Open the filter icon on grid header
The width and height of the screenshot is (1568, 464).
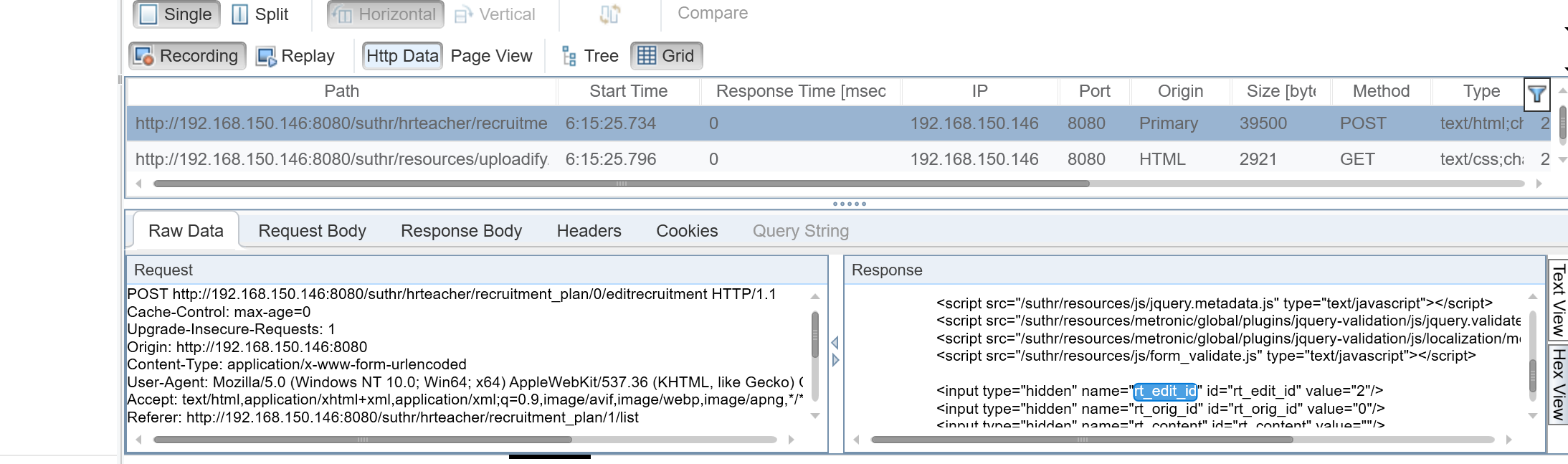[1536, 94]
